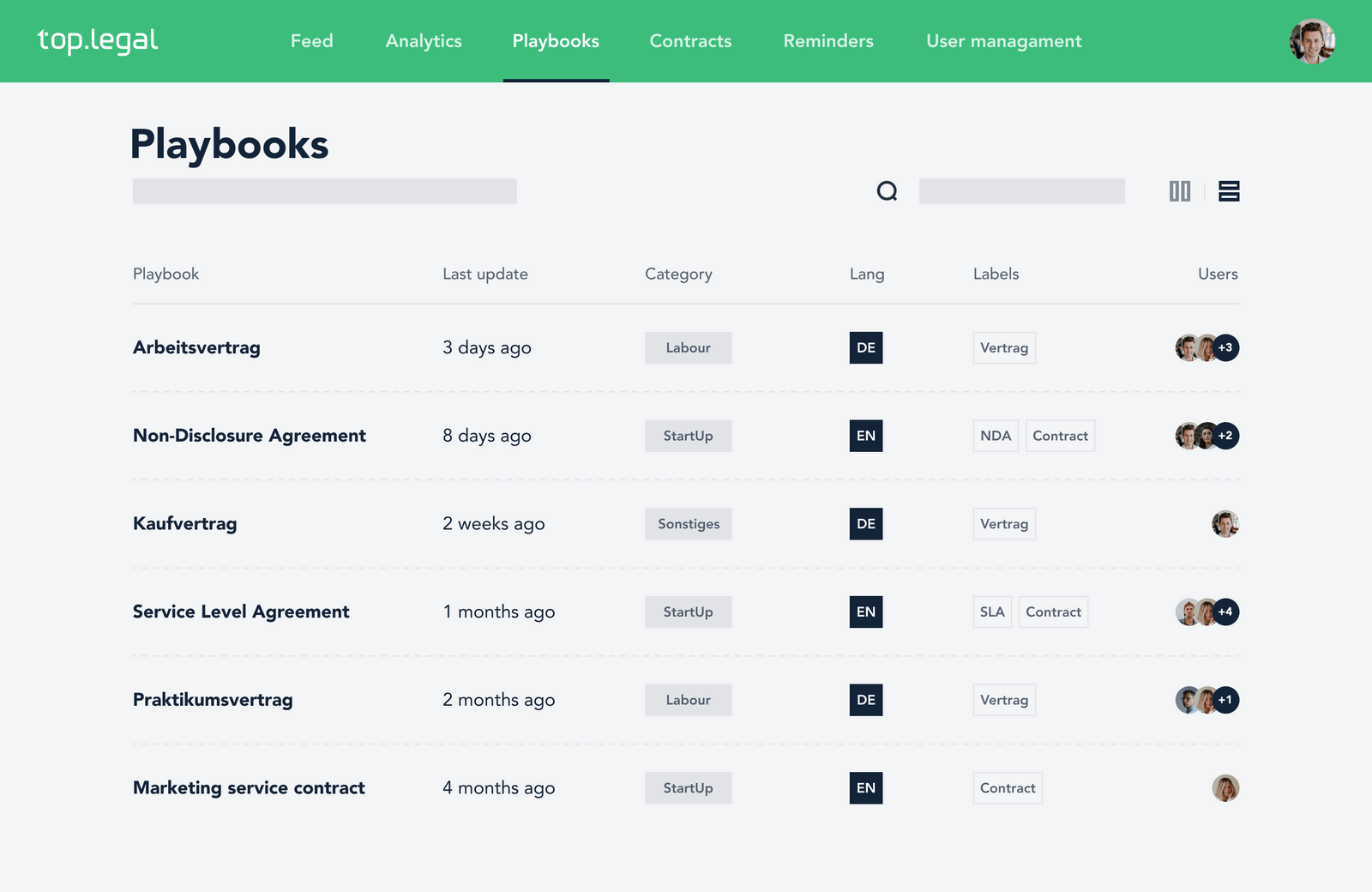1372x892 pixels.
Task: Sort playbooks by Last update column
Action: (x=485, y=274)
